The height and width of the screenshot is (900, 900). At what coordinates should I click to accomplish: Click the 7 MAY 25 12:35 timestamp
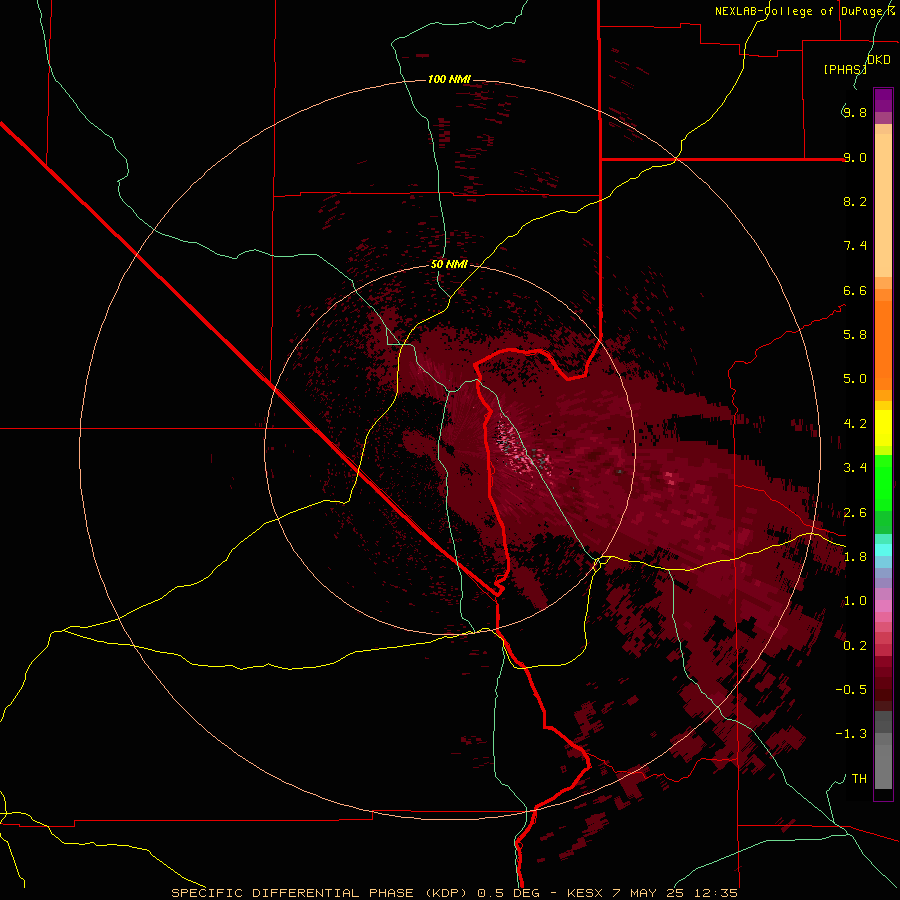tap(675, 893)
